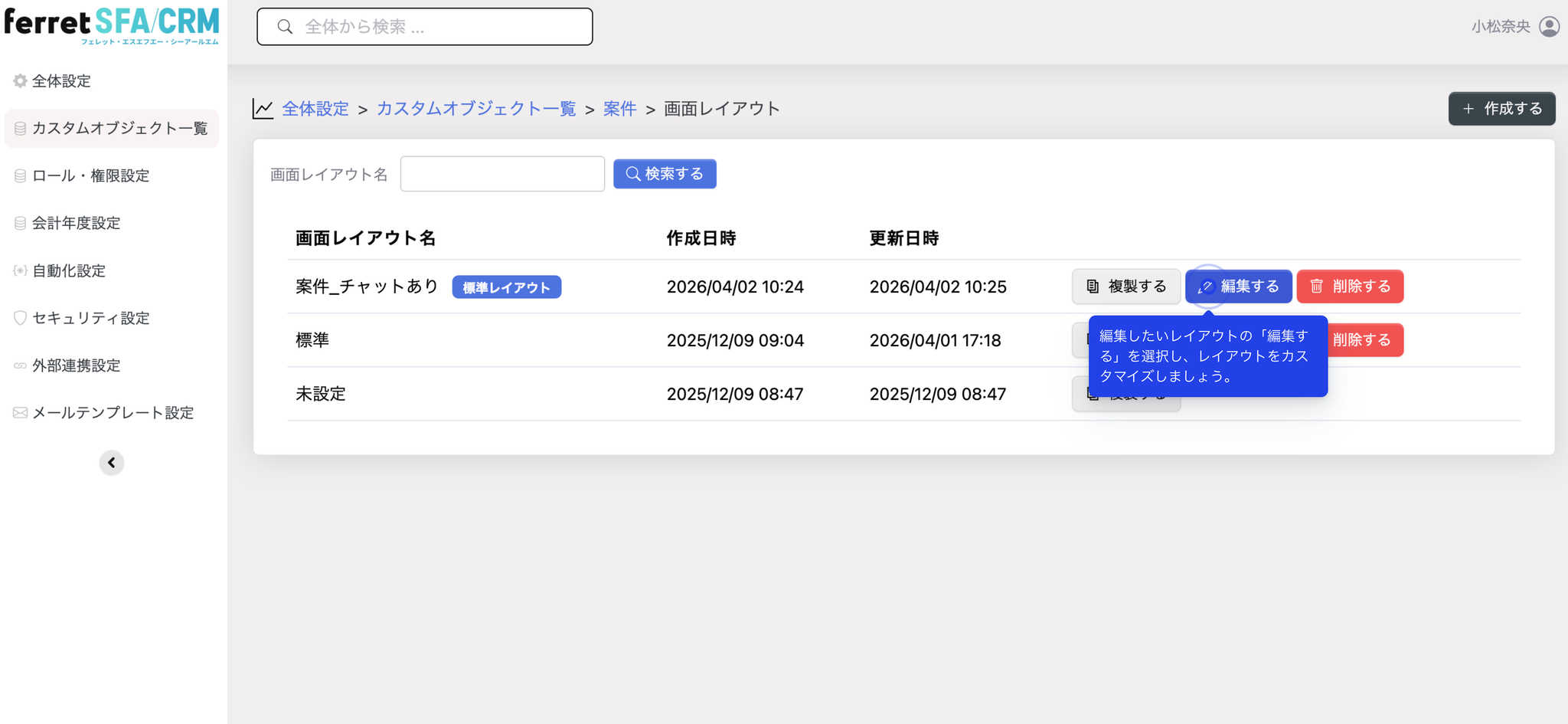
Task: Click the 標準レイアウト badge
Action: point(507,287)
